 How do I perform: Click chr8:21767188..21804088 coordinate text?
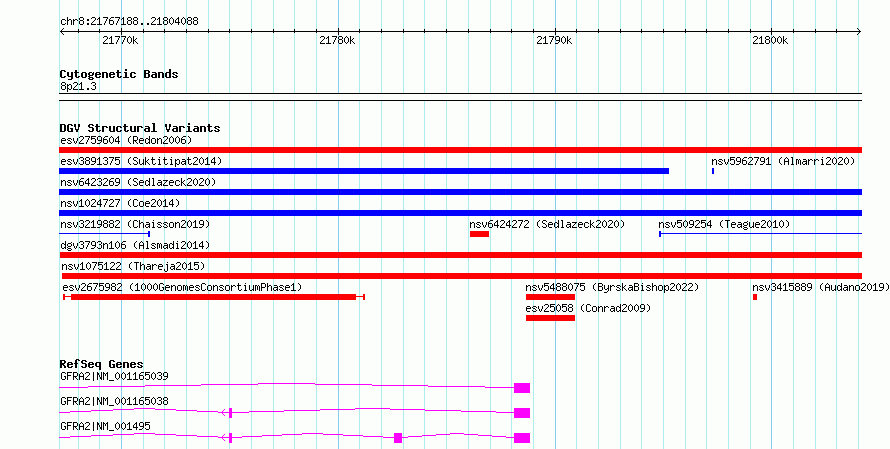coord(129,22)
